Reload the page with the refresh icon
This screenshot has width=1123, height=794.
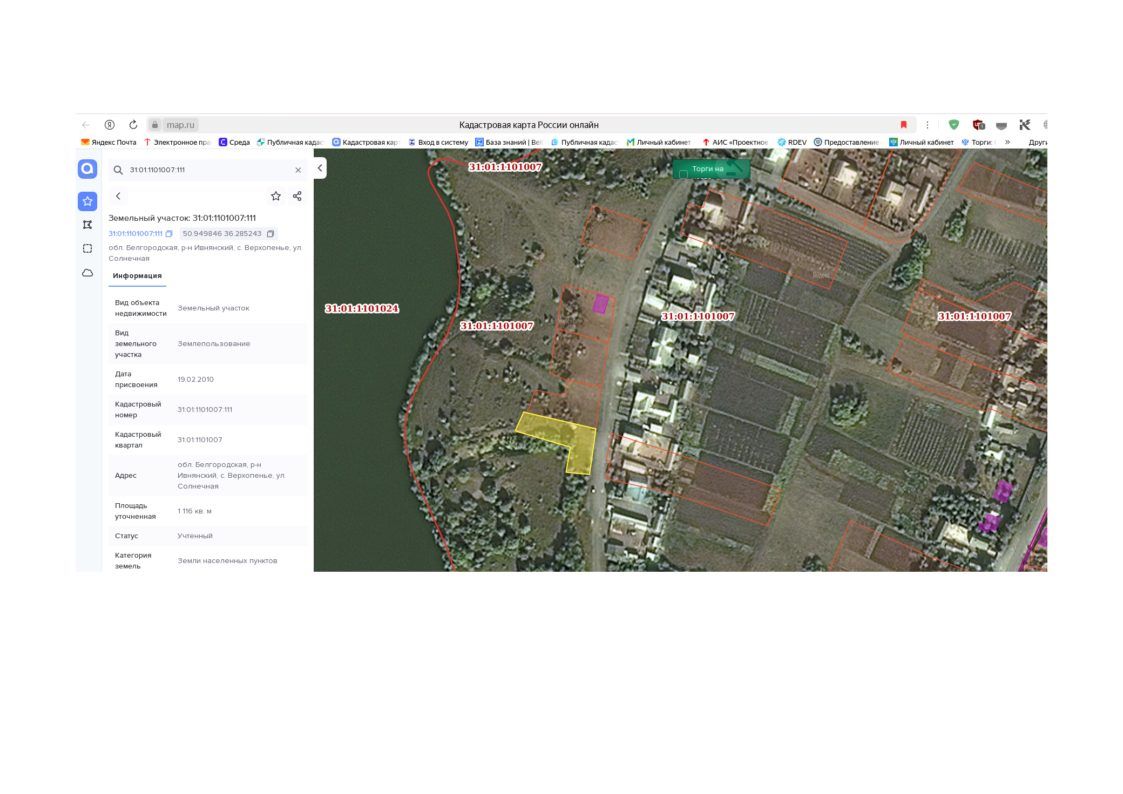point(133,125)
